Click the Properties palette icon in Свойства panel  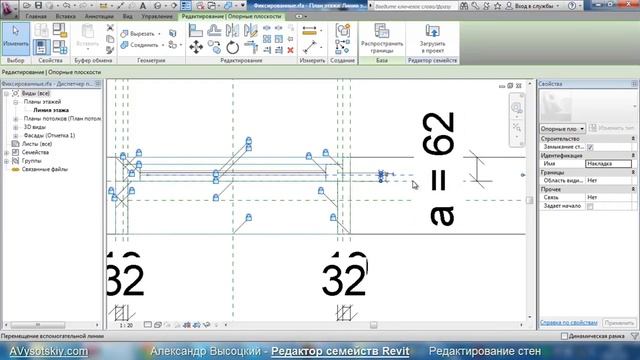[41, 47]
